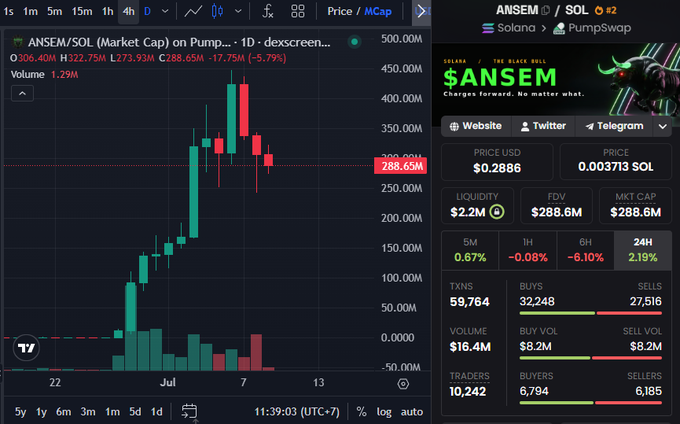Click the buy/sell volume ratio bar
This screenshot has width=680, height=424.
[591, 358]
